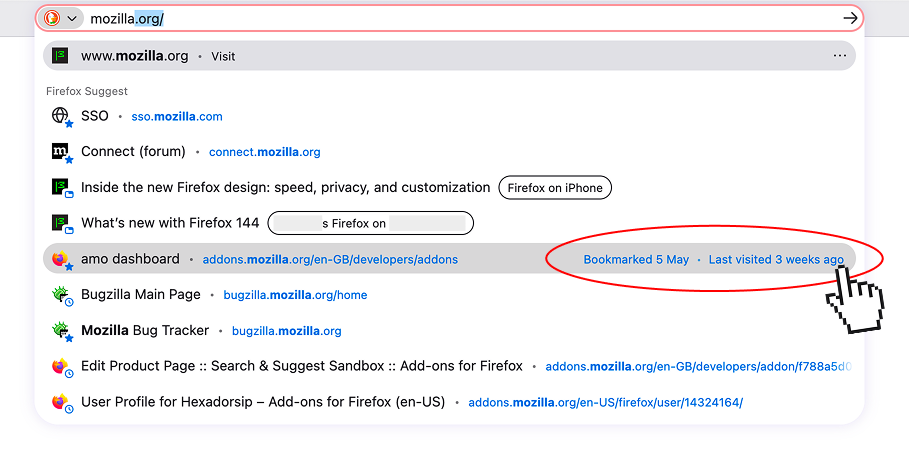Open the three-dot menu on www.mozilla.org row
The width and height of the screenshot is (909, 462).
839,56
